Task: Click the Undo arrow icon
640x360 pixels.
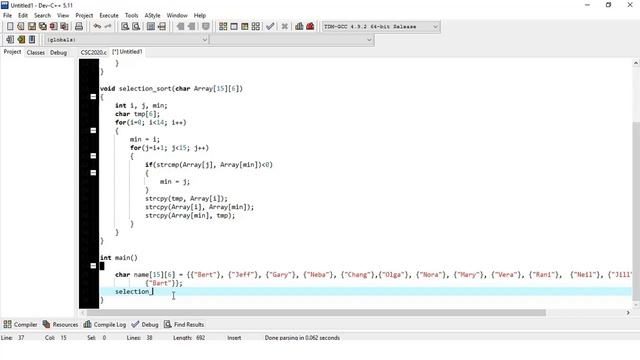Action: pyautogui.click(x=97, y=27)
